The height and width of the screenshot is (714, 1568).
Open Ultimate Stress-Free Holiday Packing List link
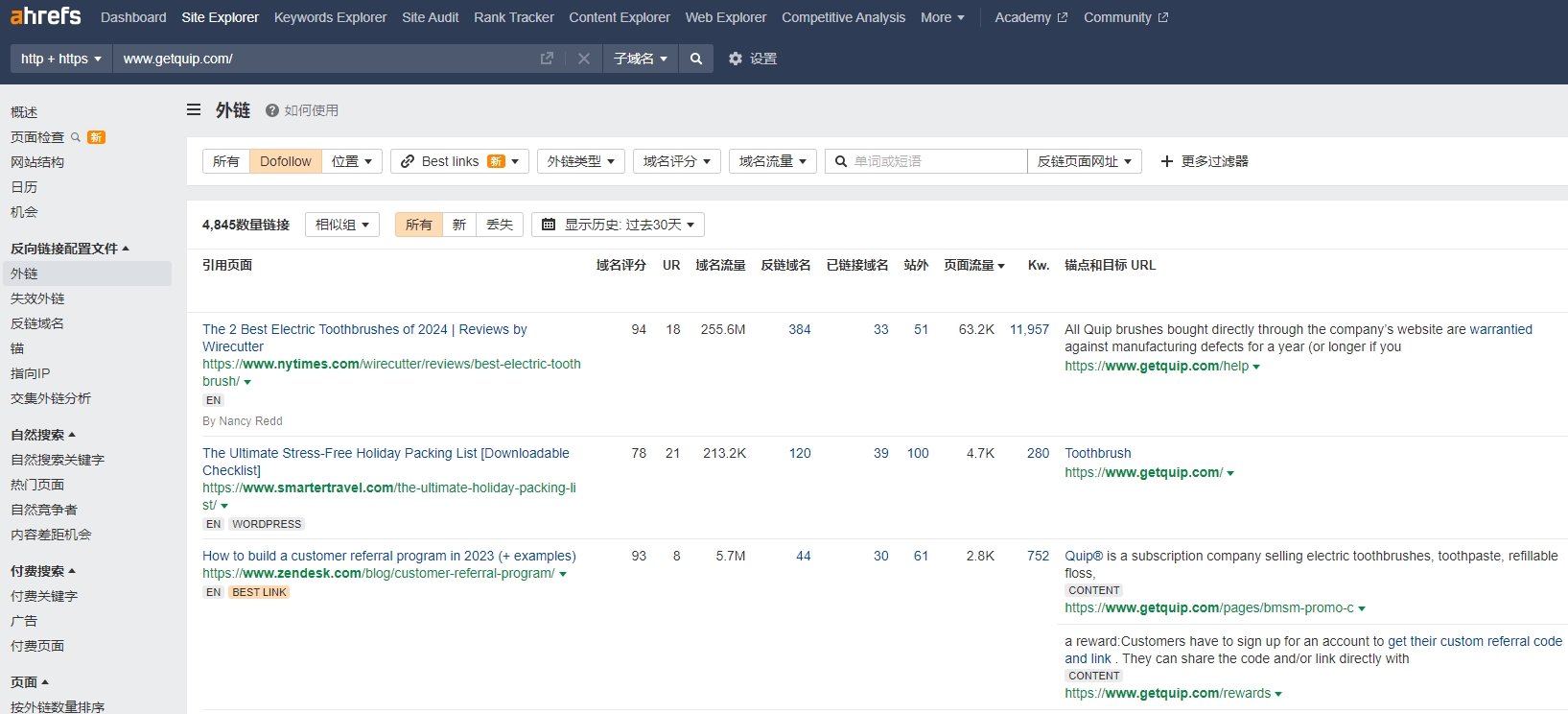coord(386,462)
